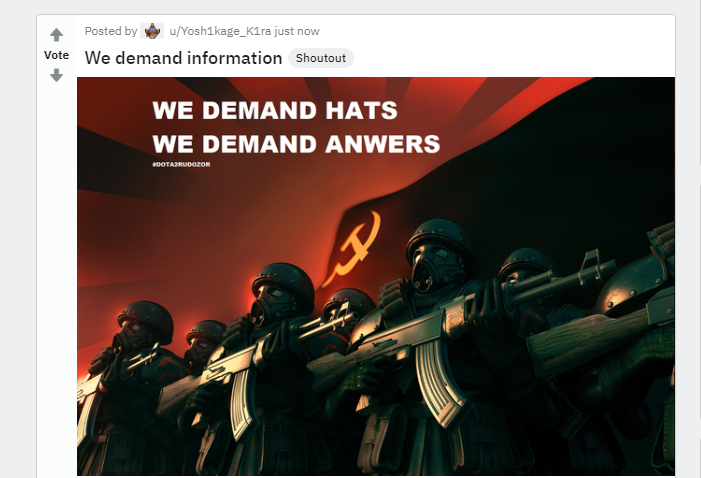Open the poster's avatar icon

point(152,31)
